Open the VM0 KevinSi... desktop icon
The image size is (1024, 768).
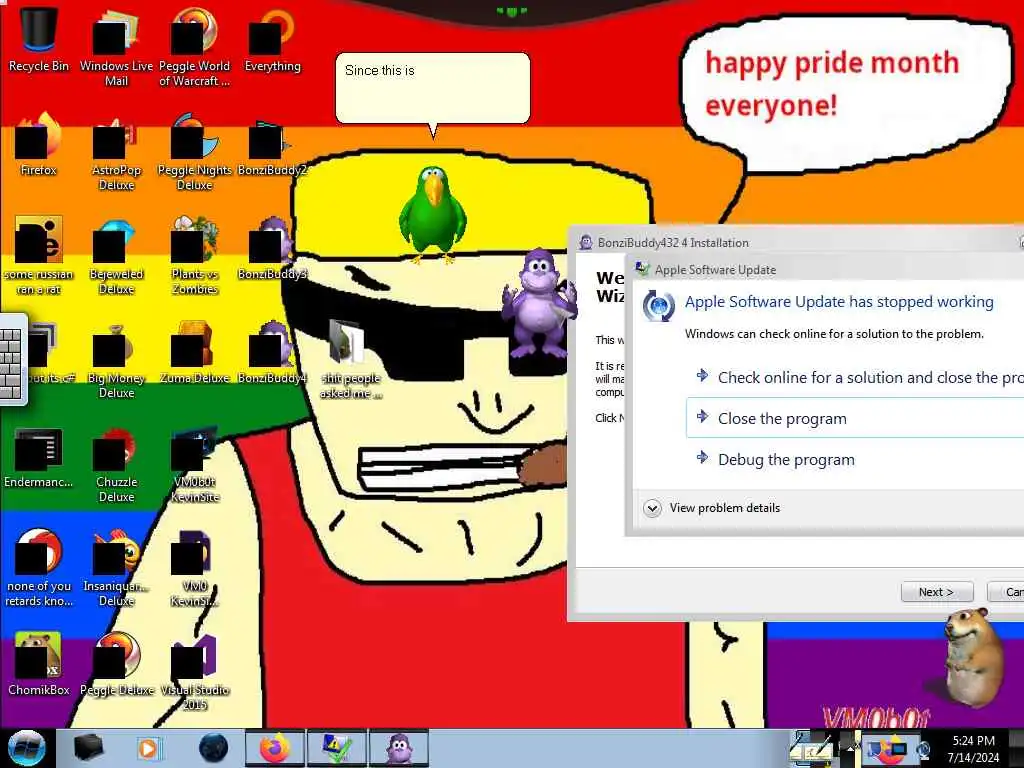[194, 567]
